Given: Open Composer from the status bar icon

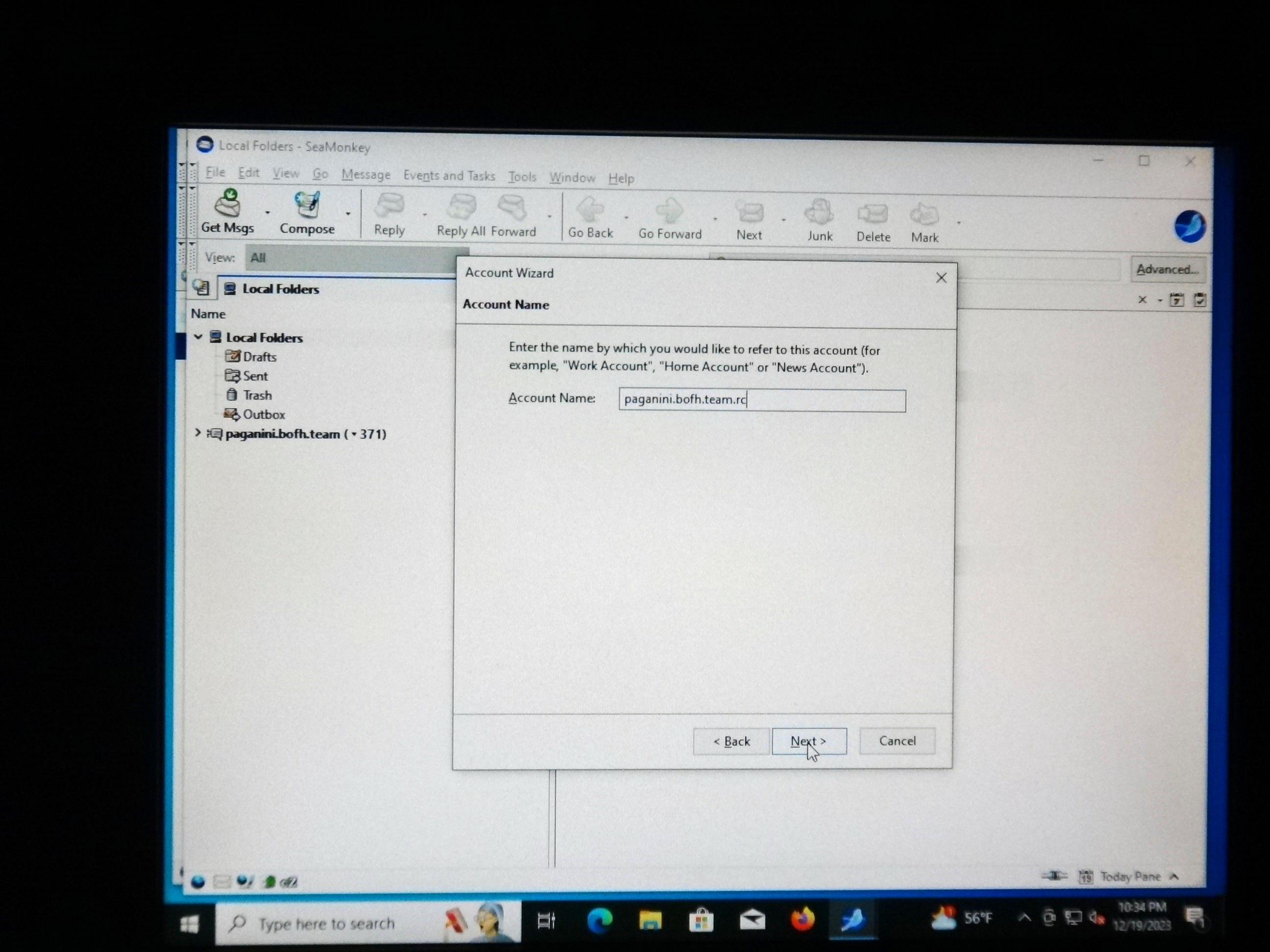Looking at the screenshot, I should [245, 881].
